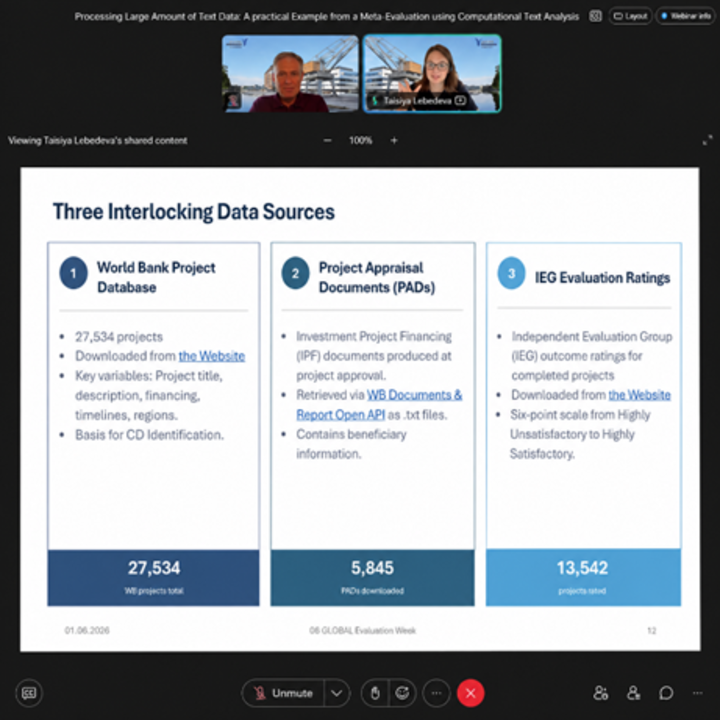
Task: Click number 1 circle of World Bank Database
Action: pyautogui.click(x=73, y=273)
